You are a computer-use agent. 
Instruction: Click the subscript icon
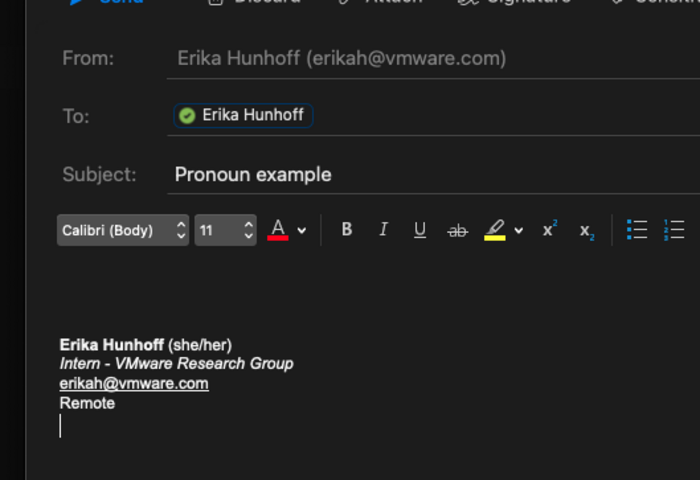point(586,231)
